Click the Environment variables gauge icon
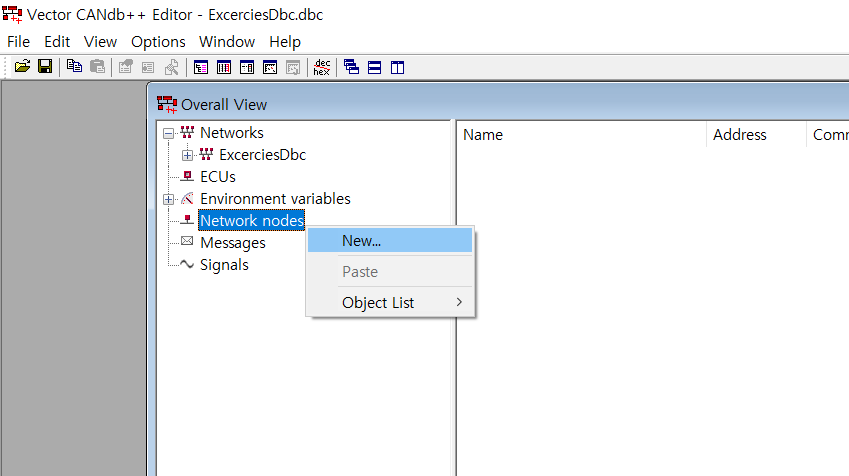This screenshot has height=476, width=849. click(x=187, y=198)
